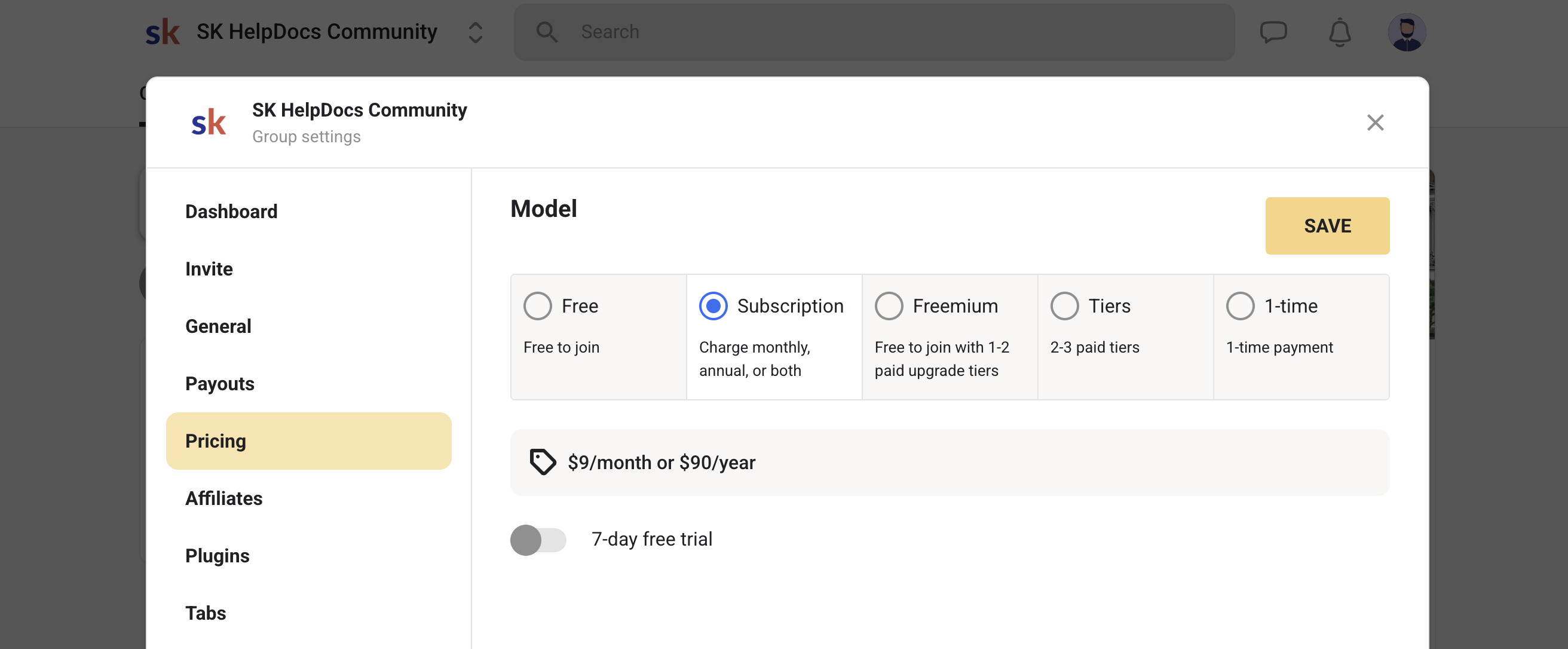The image size is (1568, 649).
Task: Open the user profile avatar
Action: (1406, 32)
